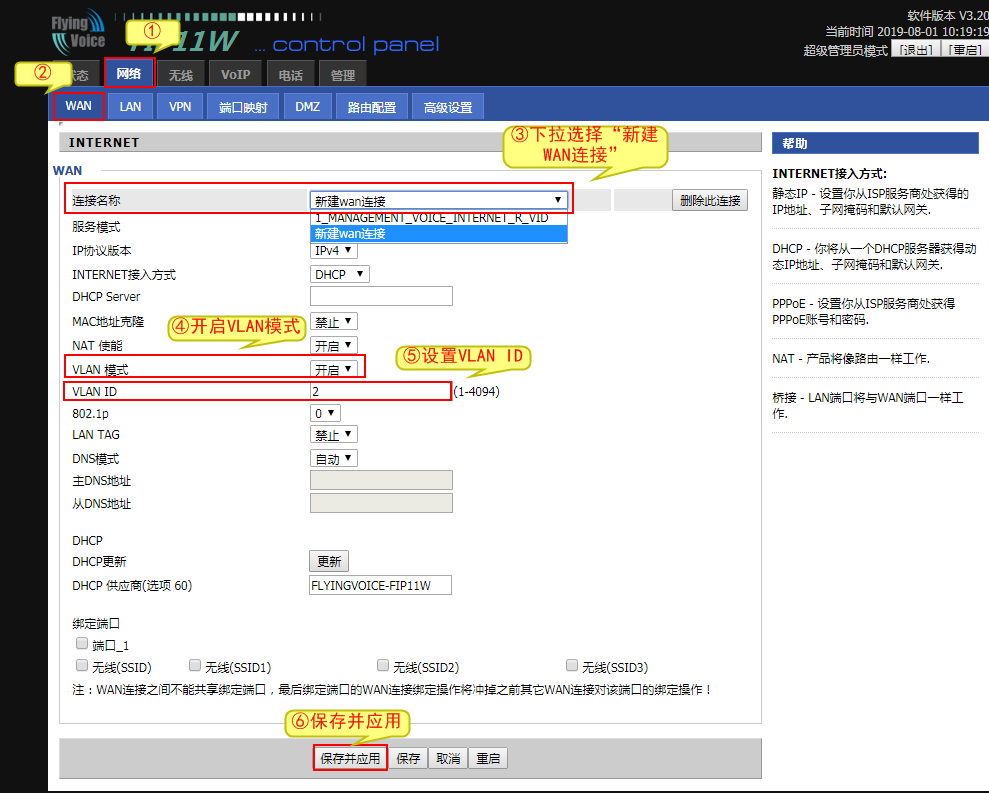Enable the 无线(SSID) binding checkbox
989x793 pixels.
[x=81, y=664]
